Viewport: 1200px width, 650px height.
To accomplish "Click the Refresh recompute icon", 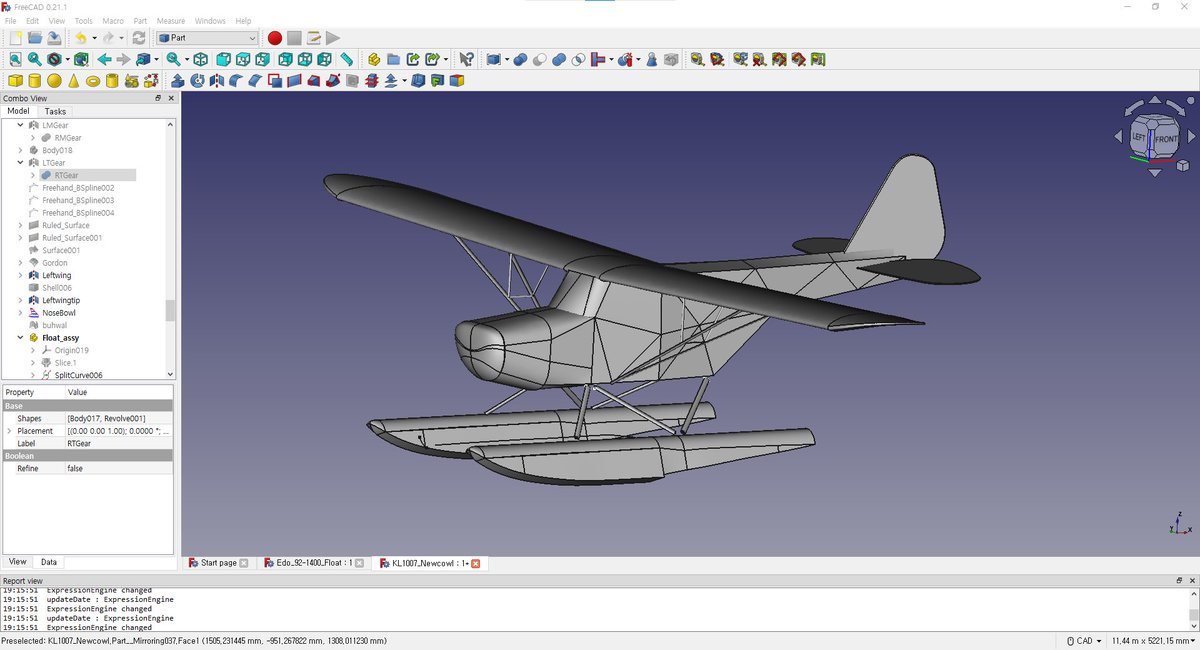I will click(x=139, y=38).
